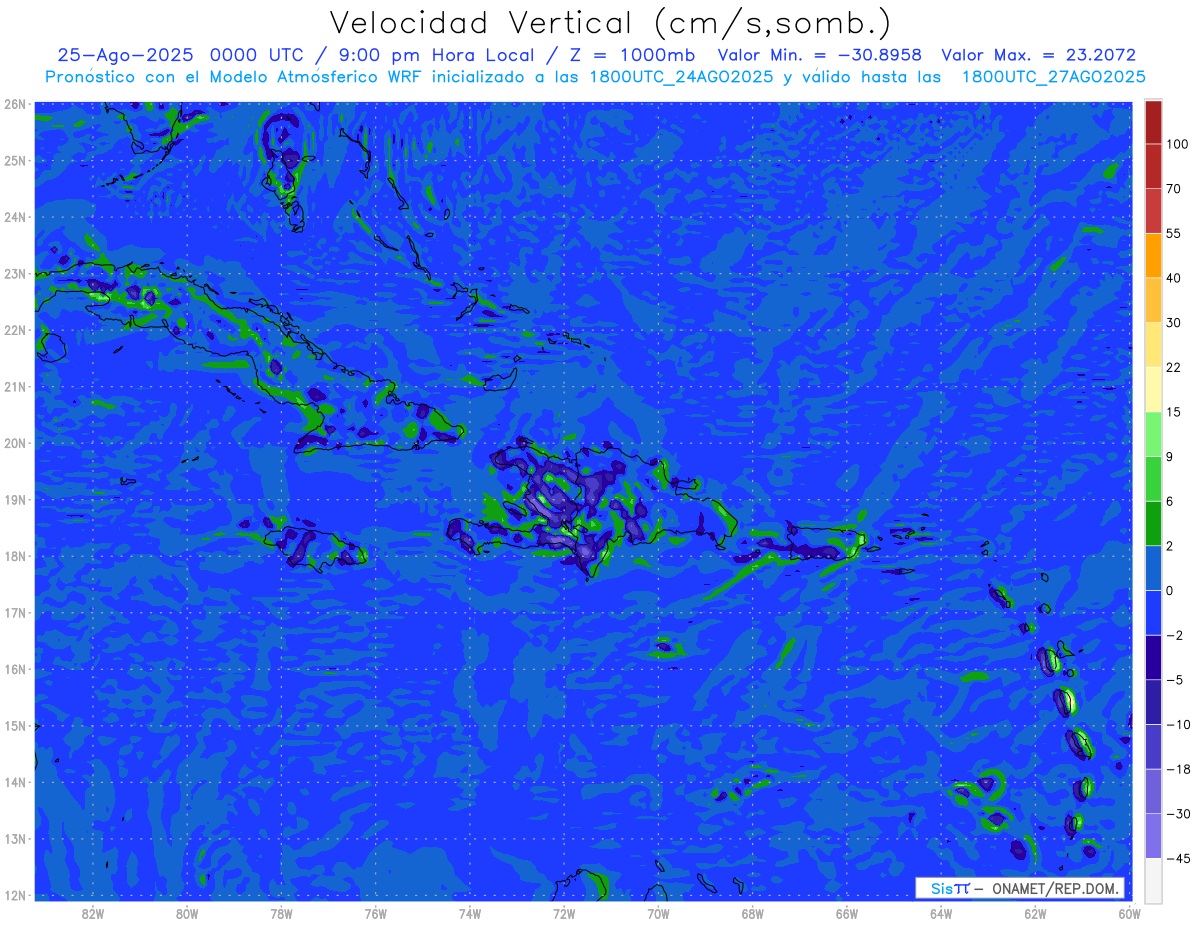Pick the orange swatch between 40 and 55

coord(1153,255)
